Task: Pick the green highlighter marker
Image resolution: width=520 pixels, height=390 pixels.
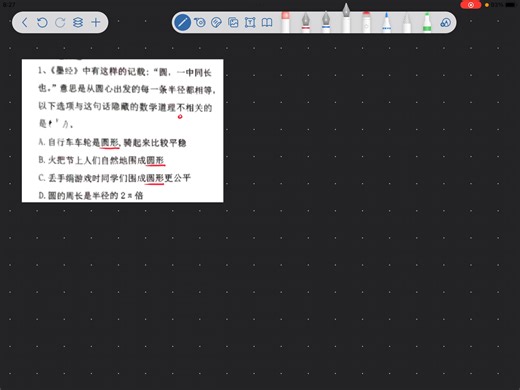Action: click(427, 22)
